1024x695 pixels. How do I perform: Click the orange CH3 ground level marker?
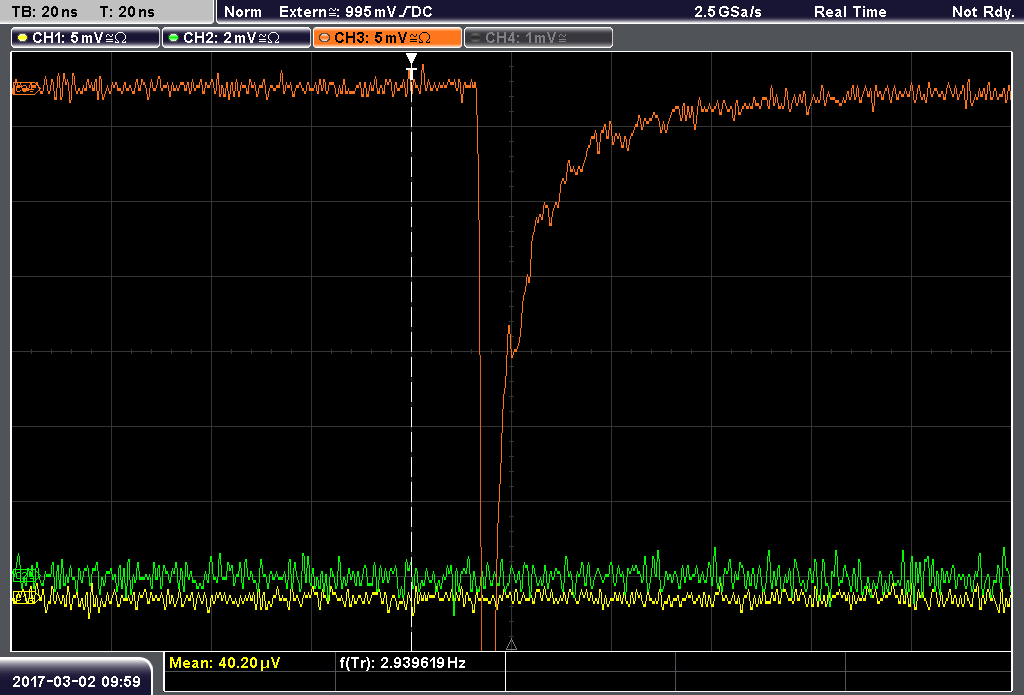(25, 88)
